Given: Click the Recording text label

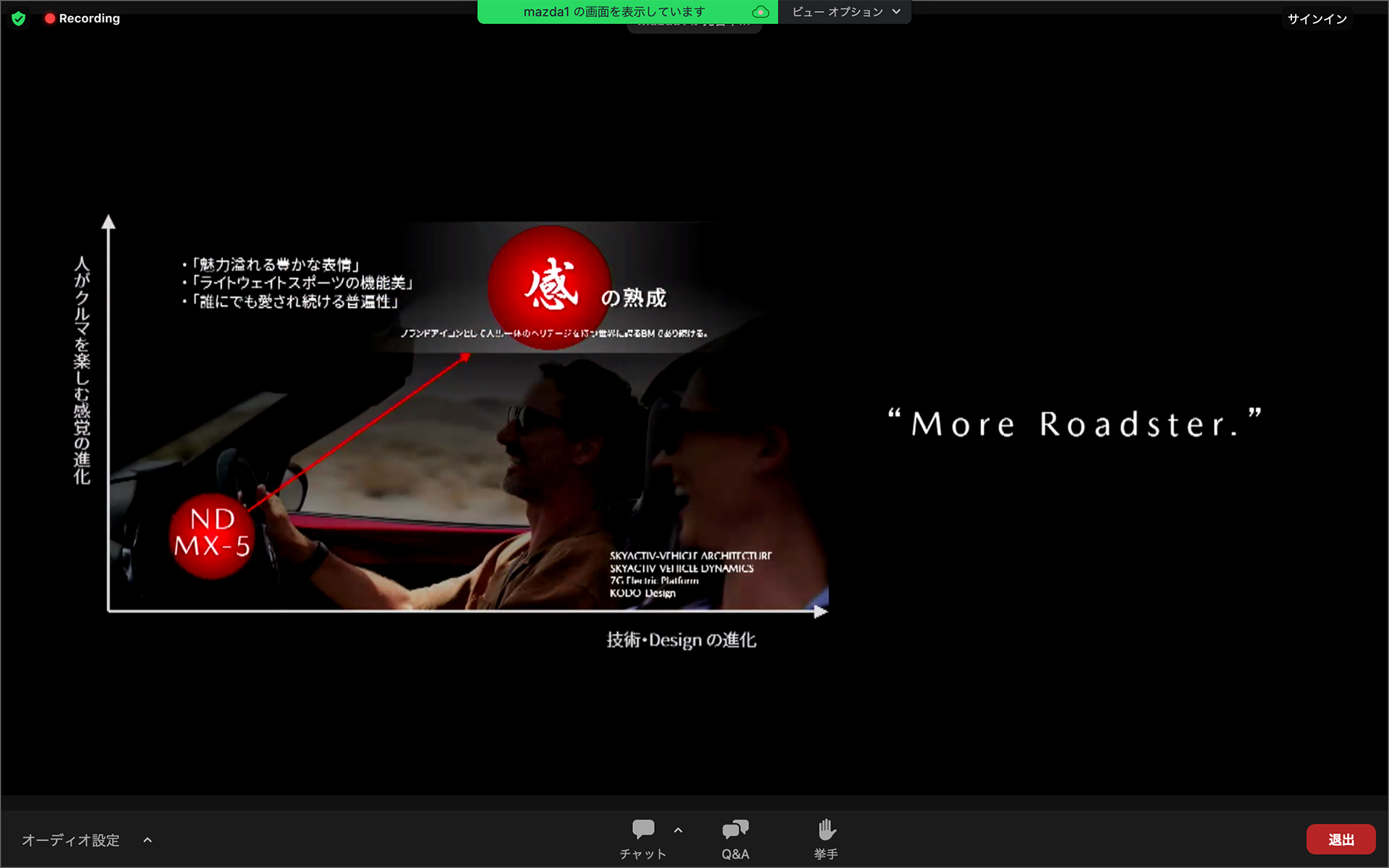Looking at the screenshot, I should 90,18.
